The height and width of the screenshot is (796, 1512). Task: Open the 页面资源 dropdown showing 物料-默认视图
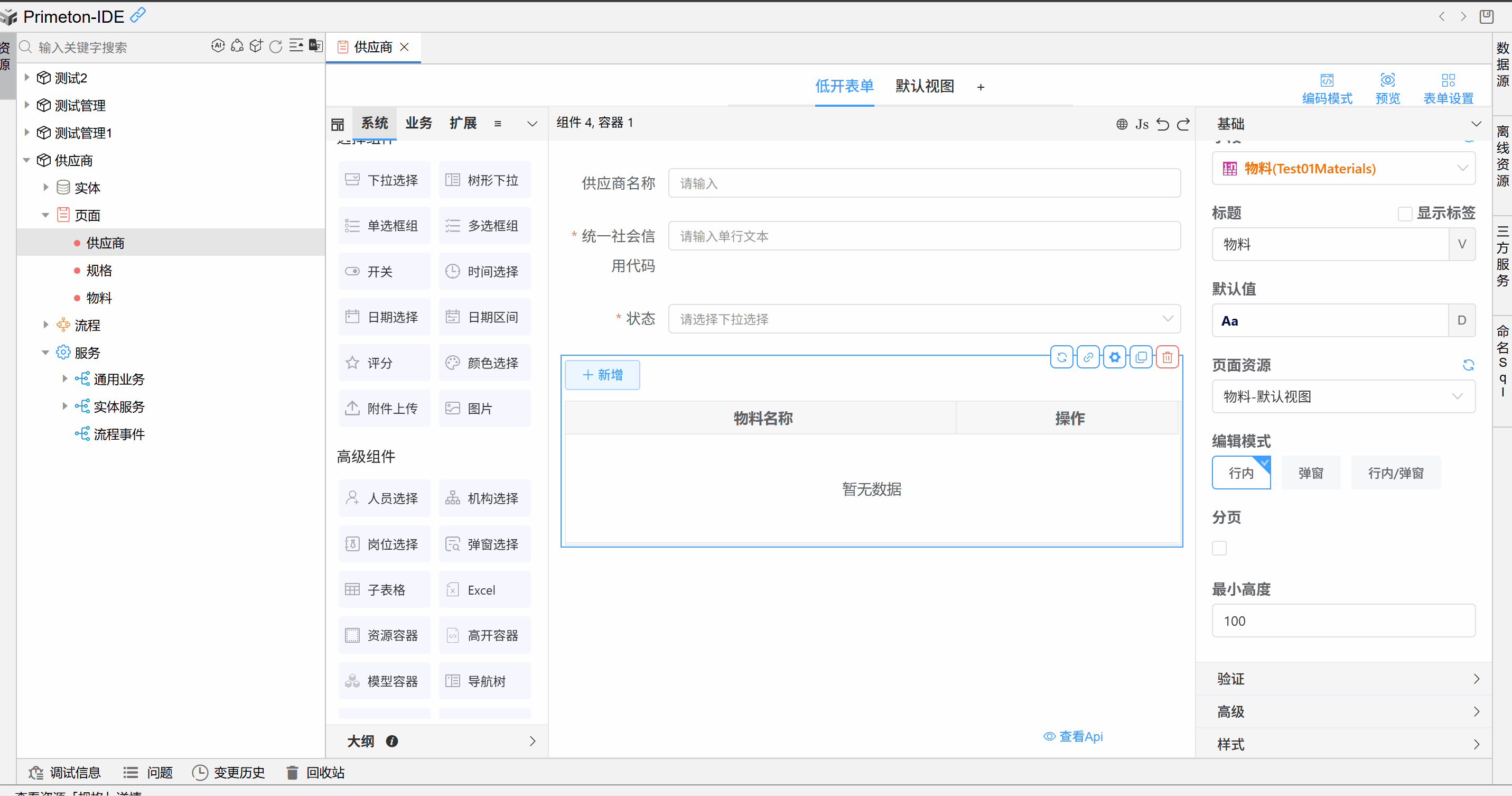[x=1343, y=396]
